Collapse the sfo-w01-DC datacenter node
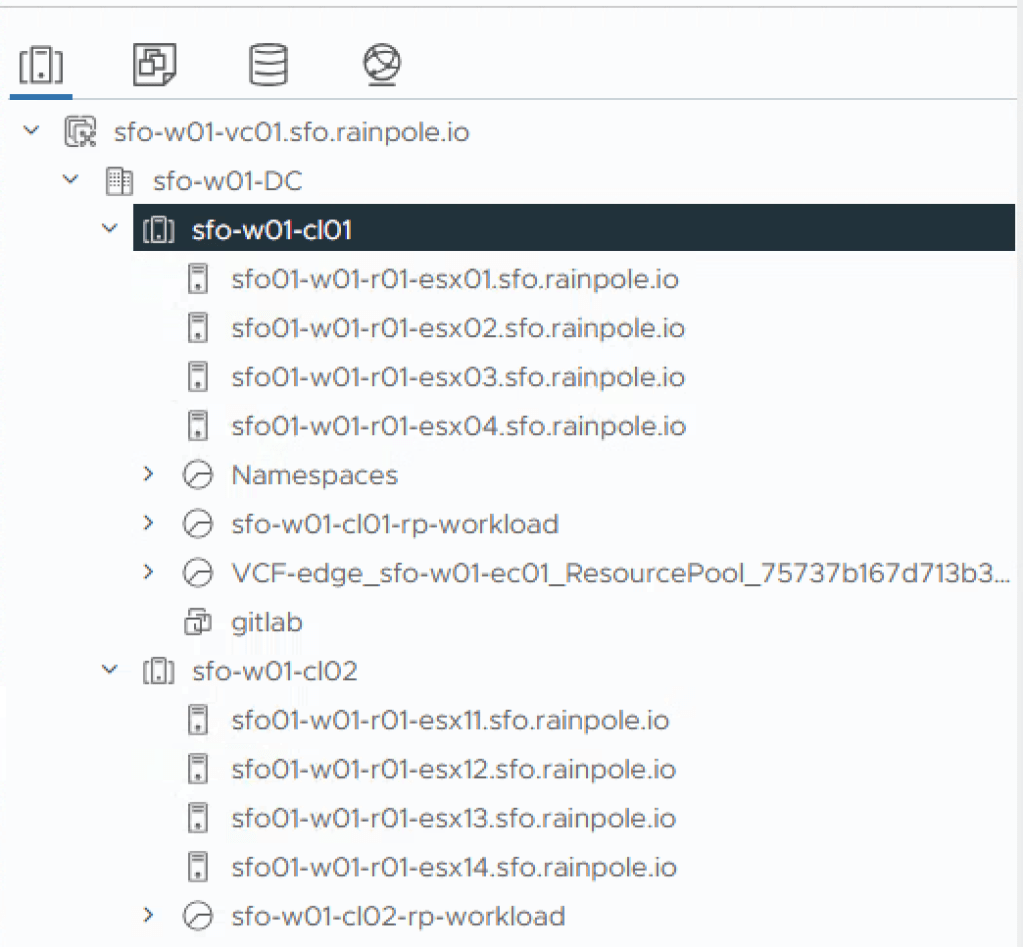This screenshot has width=1023, height=947. tap(71, 180)
